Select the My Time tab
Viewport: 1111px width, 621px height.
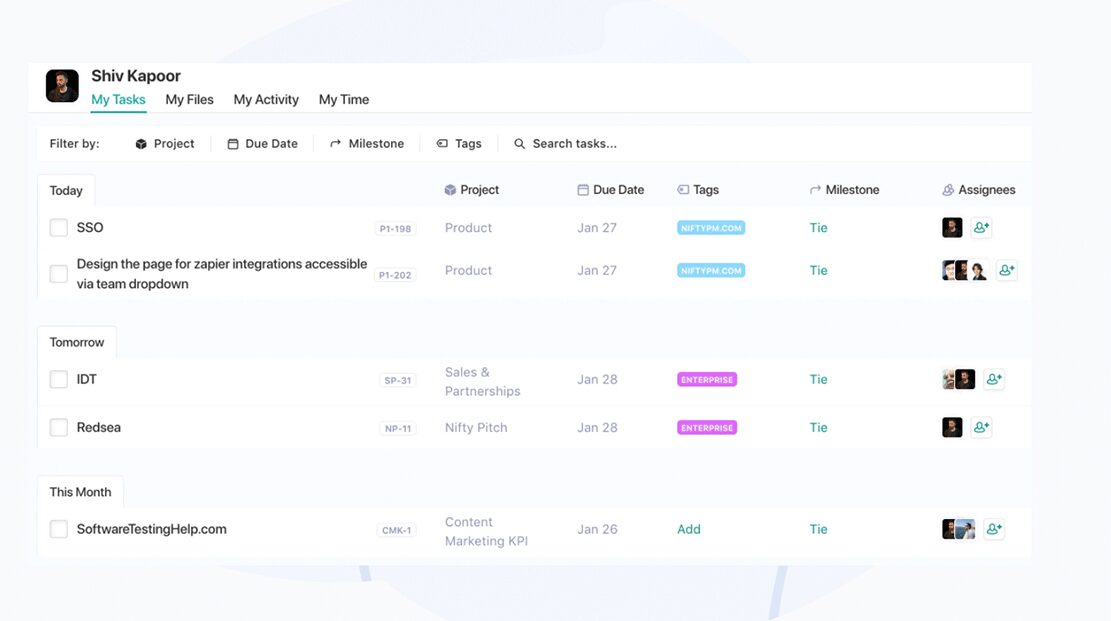click(x=344, y=100)
